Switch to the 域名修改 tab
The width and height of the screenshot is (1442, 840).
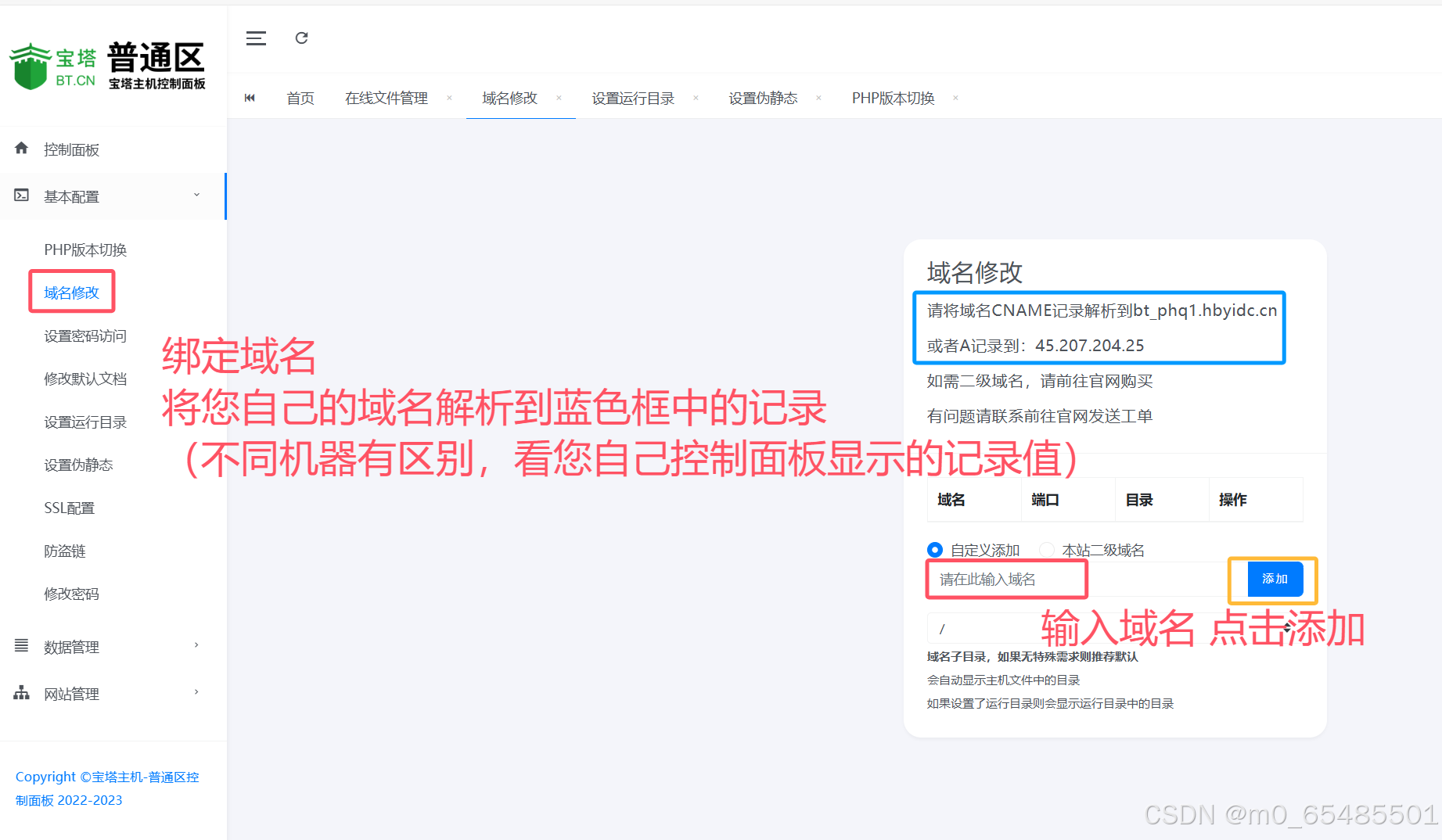(510, 98)
